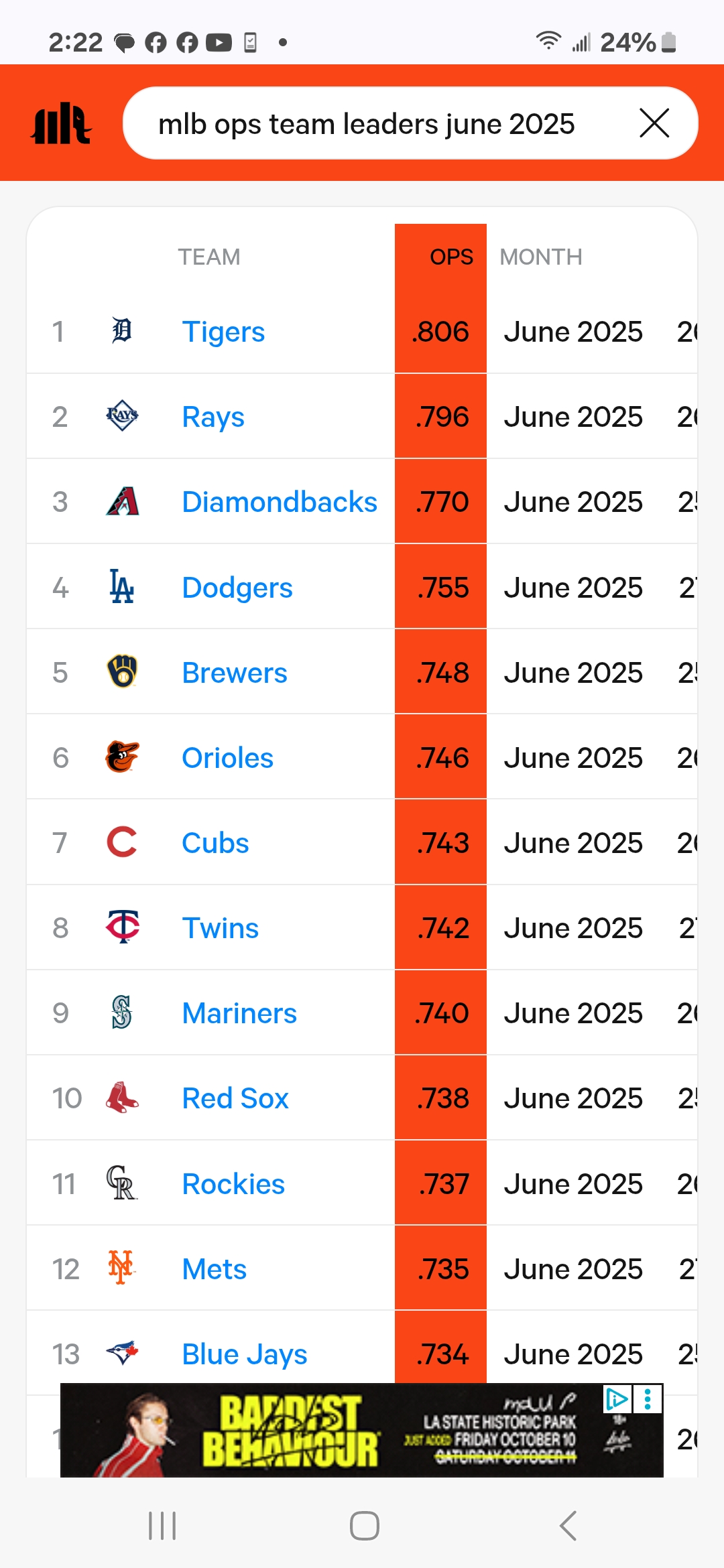Viewport: 724px width, 1568px height.
Task: Open the Rockies team page
Action: pyautogui.click(x=233, y=1184)
